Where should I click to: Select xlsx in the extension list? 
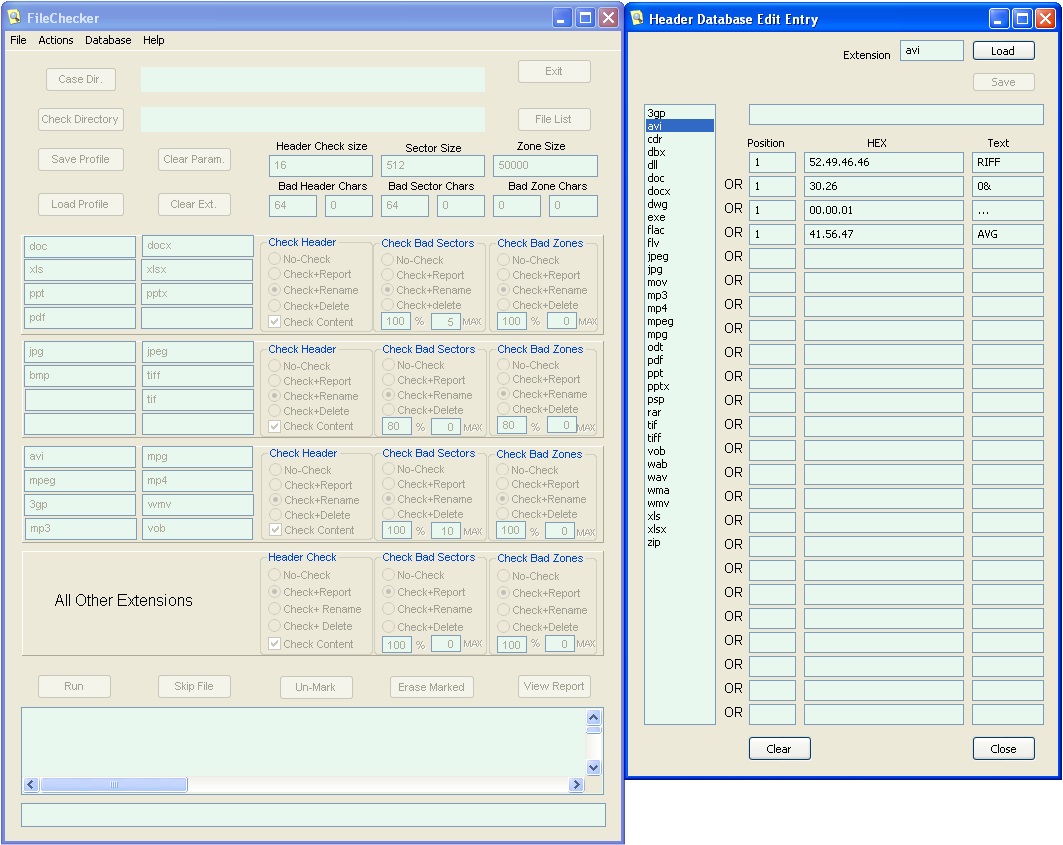(x=679, y=530)
